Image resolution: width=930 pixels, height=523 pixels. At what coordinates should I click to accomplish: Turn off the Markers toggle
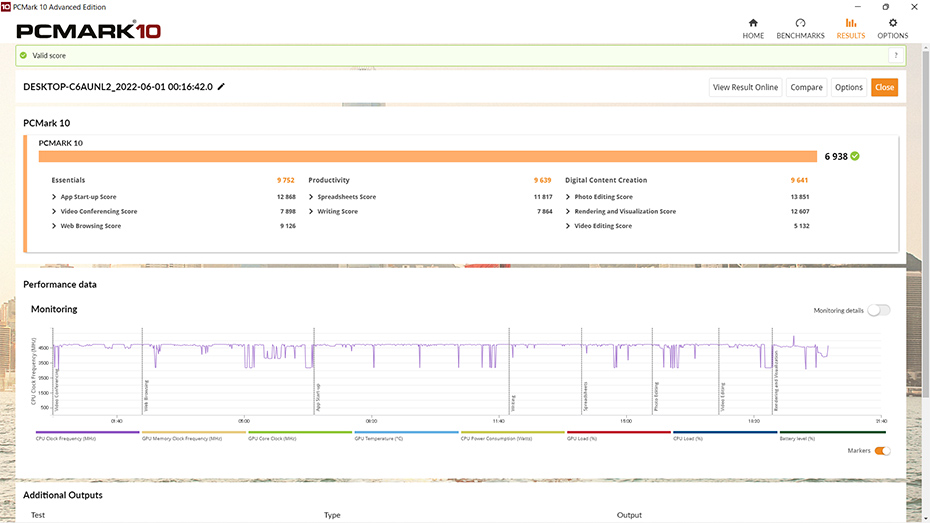882,451
